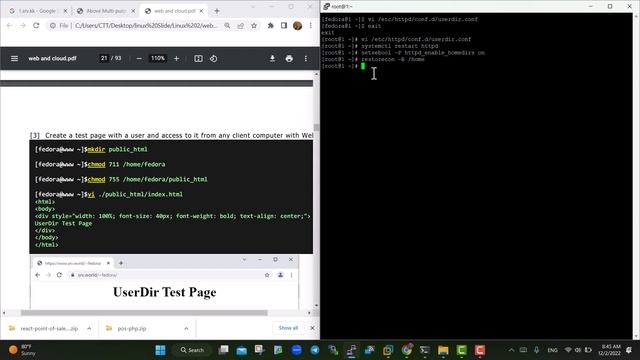The width and height of the screenshot is (640, 360).
Task: Open Chrome tab search chevron
Action: pos(253,7)
